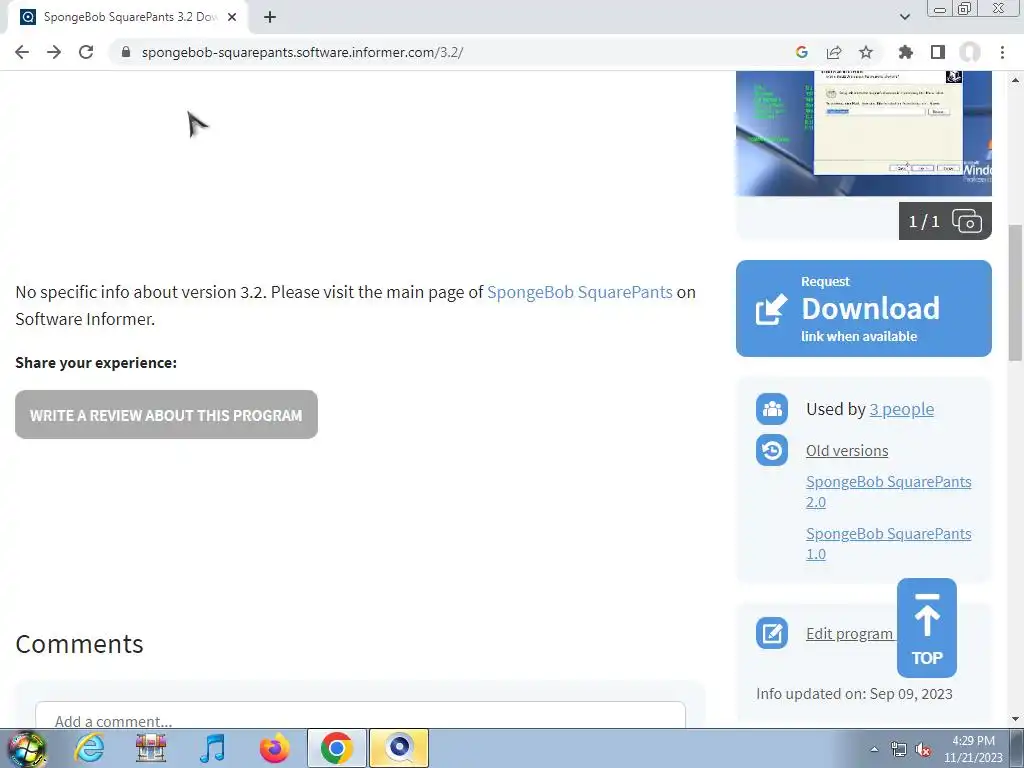Image resolution: width=1024 pixels, height=768 pixels.
Task: Expand tab search dropdown arrow
Action: 904,17
